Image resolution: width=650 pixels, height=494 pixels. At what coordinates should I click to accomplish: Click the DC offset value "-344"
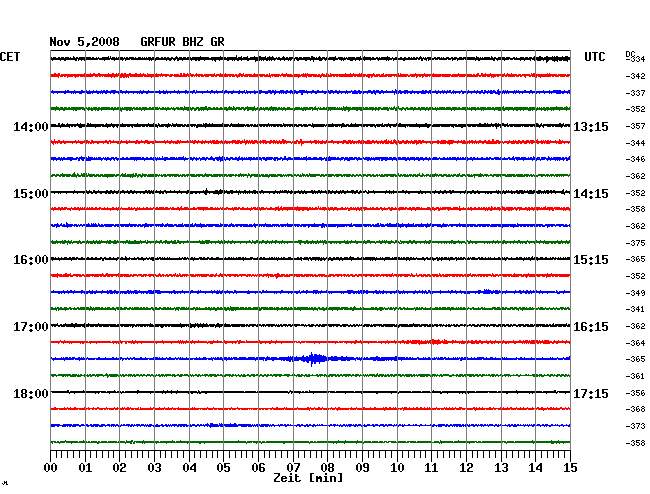click(x=635, y=143)
